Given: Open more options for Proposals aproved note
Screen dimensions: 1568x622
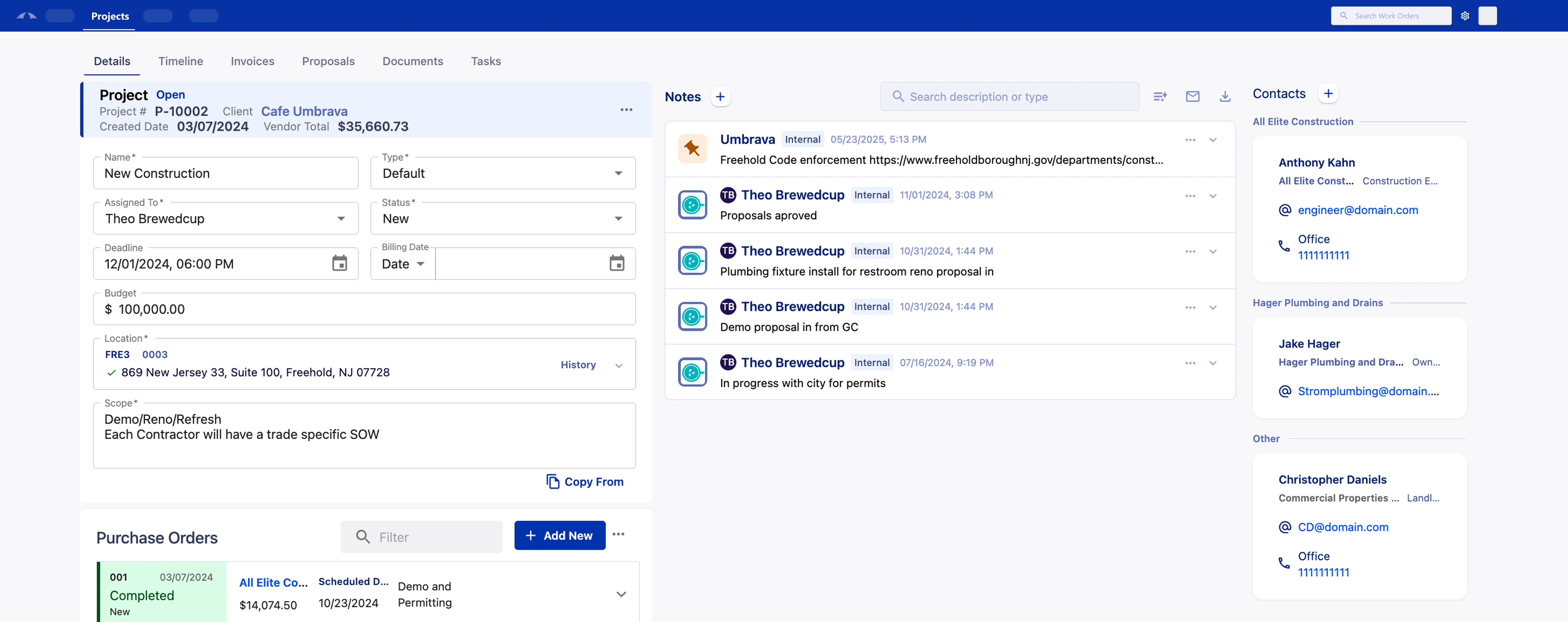Looking at the screenshot, I should [x=1190, y=196].
